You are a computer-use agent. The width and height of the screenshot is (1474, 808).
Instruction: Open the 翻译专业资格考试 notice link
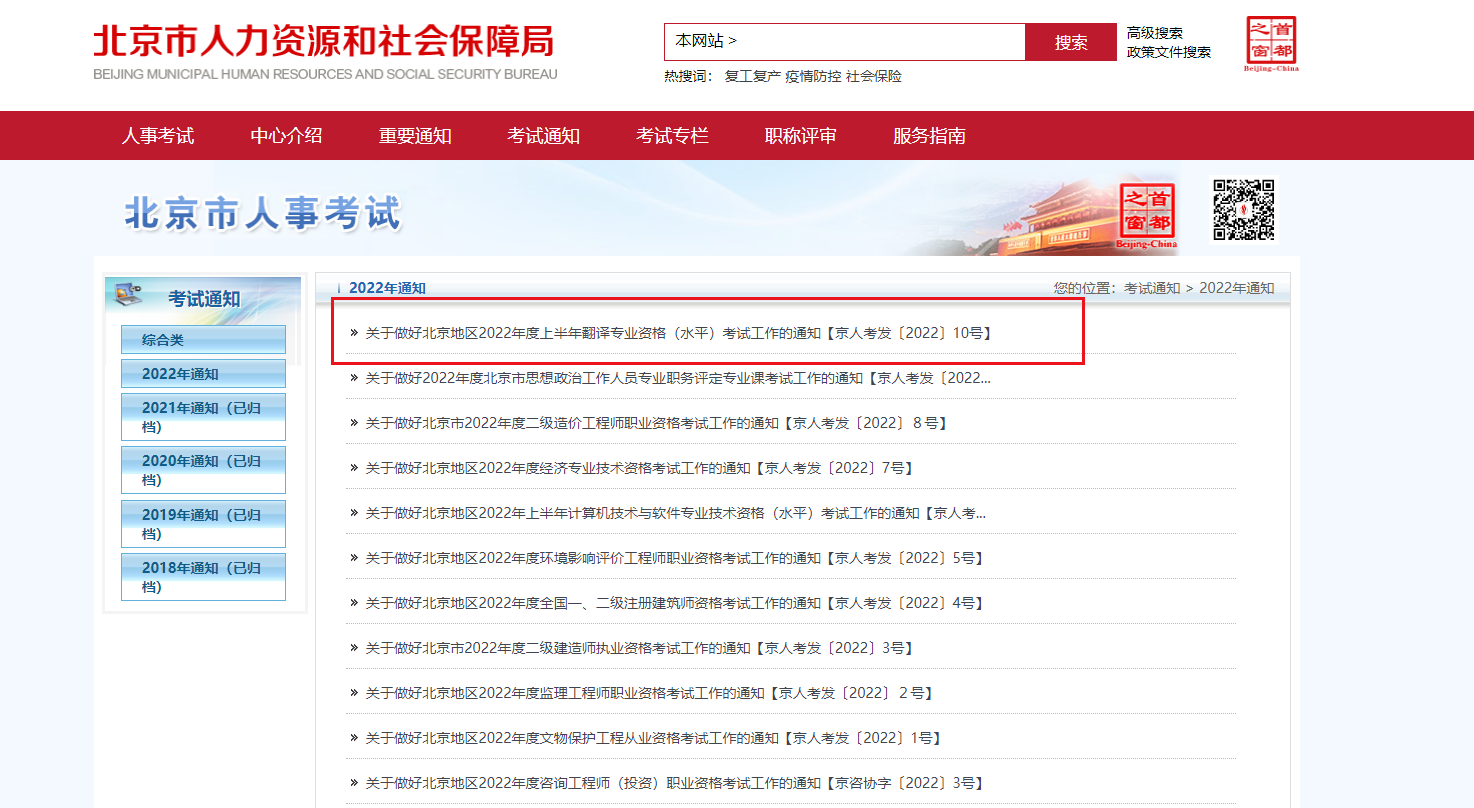678,333
